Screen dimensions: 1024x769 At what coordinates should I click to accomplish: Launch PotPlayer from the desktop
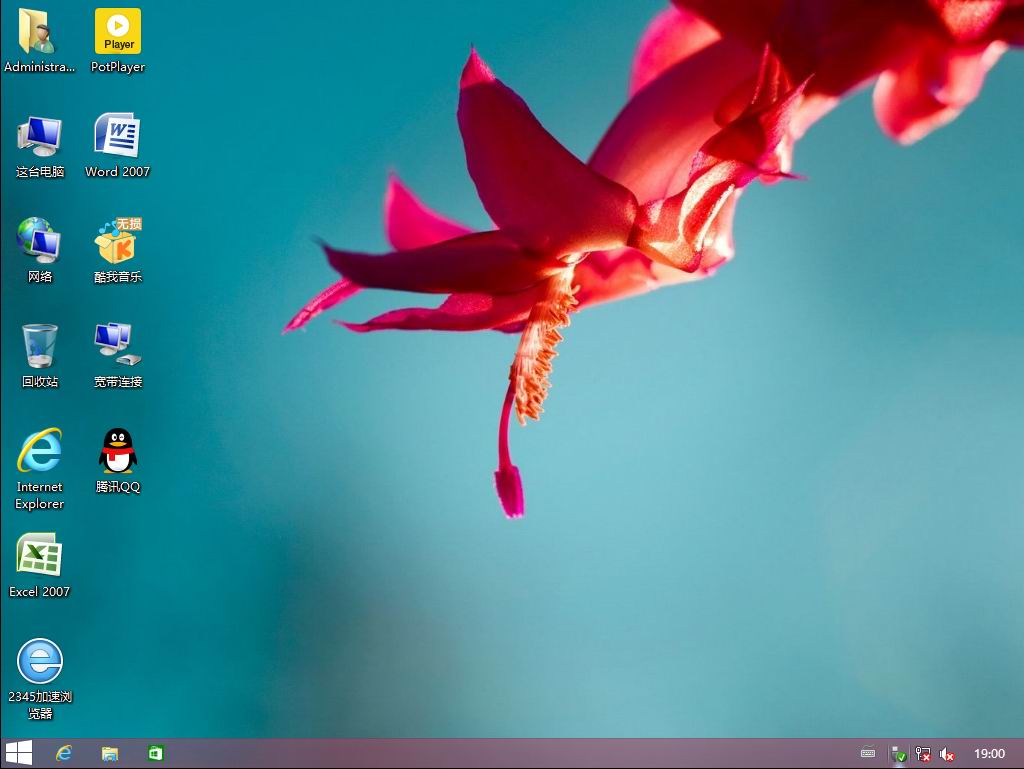(x=118, y=40)
